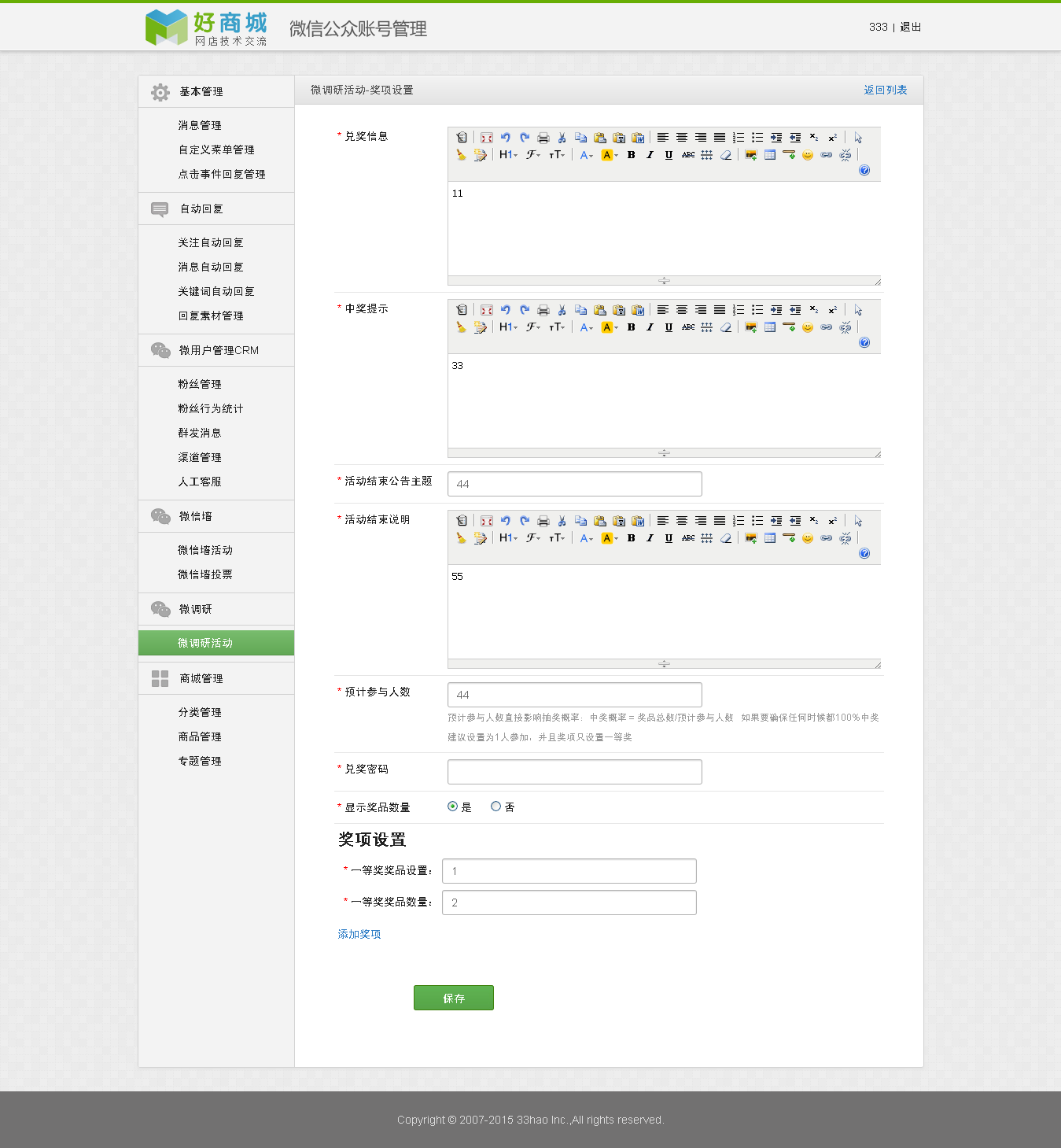
Task: Click the 兑奖密码 input field
Action: coord(575,772)
